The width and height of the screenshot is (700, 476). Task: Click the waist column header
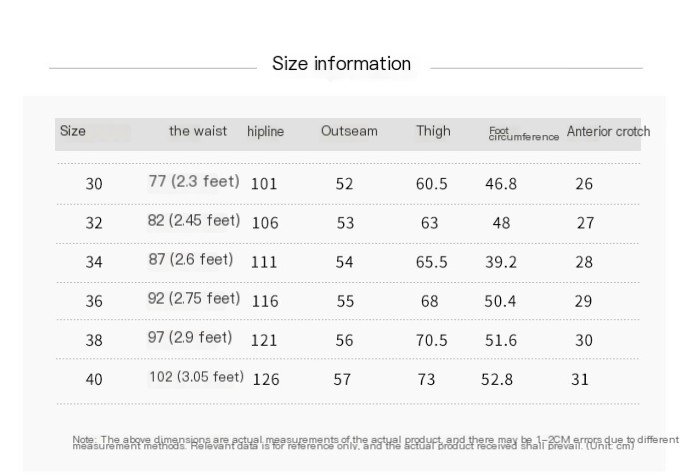(x=198, y=131)
